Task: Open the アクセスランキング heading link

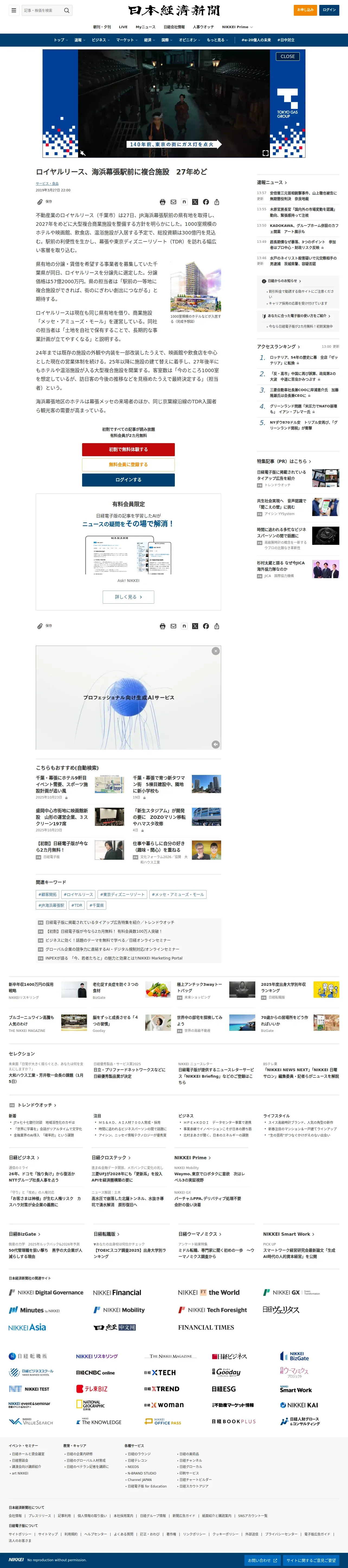Action: pyautogui.click(x=279, y=346)
